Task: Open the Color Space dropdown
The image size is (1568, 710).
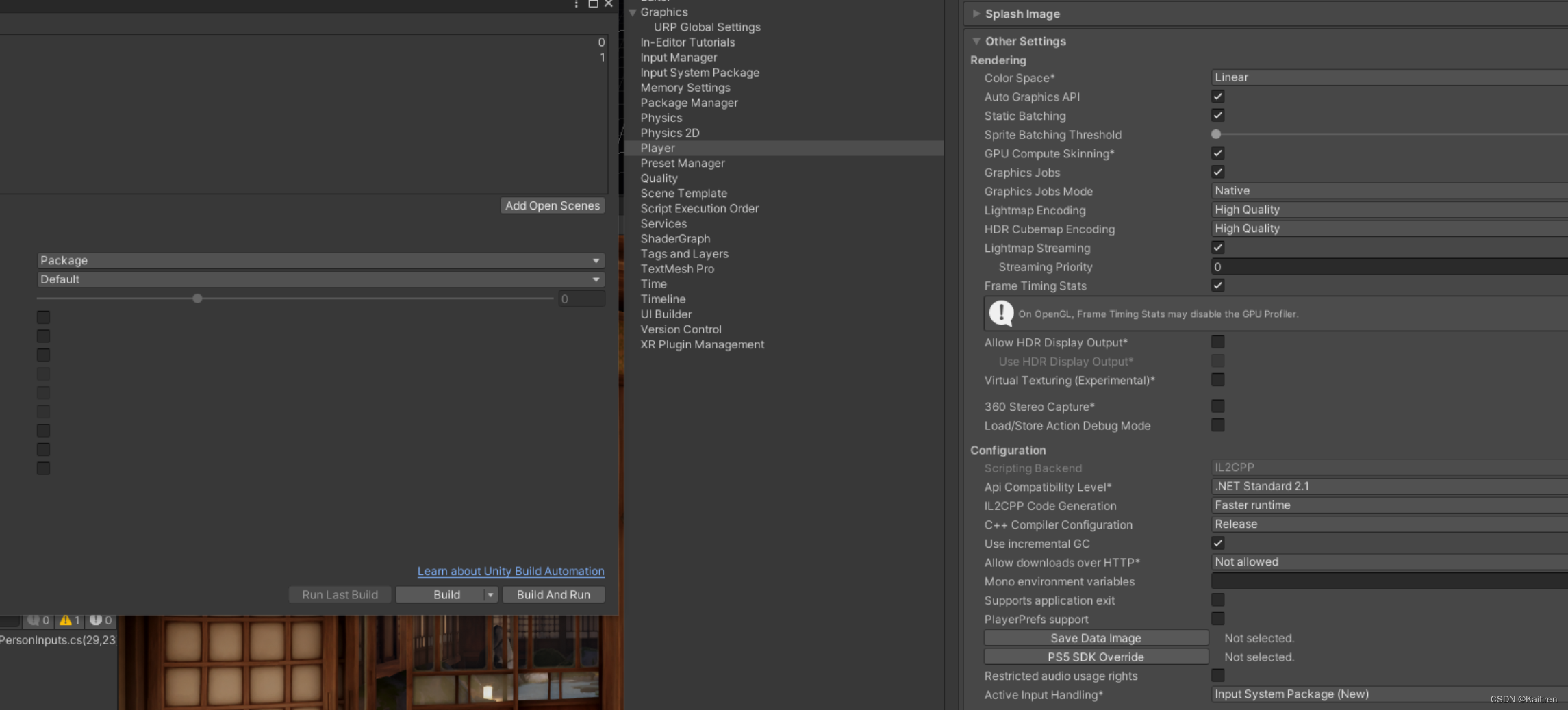Action: click(x=1389, y=77)
